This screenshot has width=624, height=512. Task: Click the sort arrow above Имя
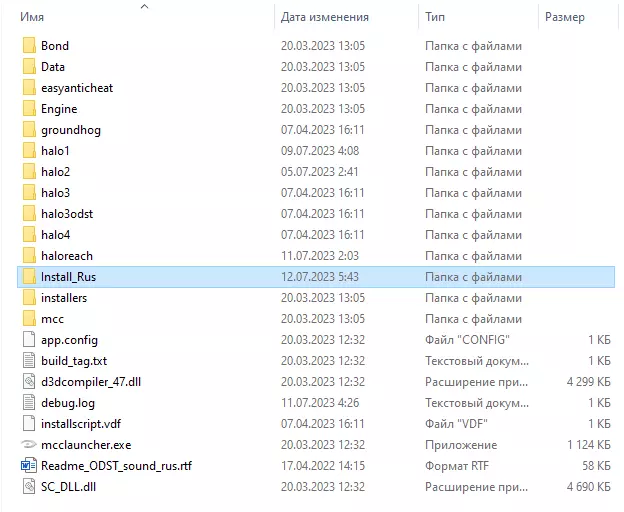point(144,6)
